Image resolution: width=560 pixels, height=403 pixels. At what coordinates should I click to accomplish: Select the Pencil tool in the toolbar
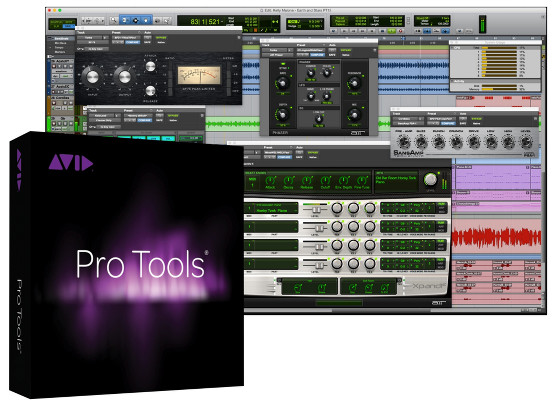[167, 20]
